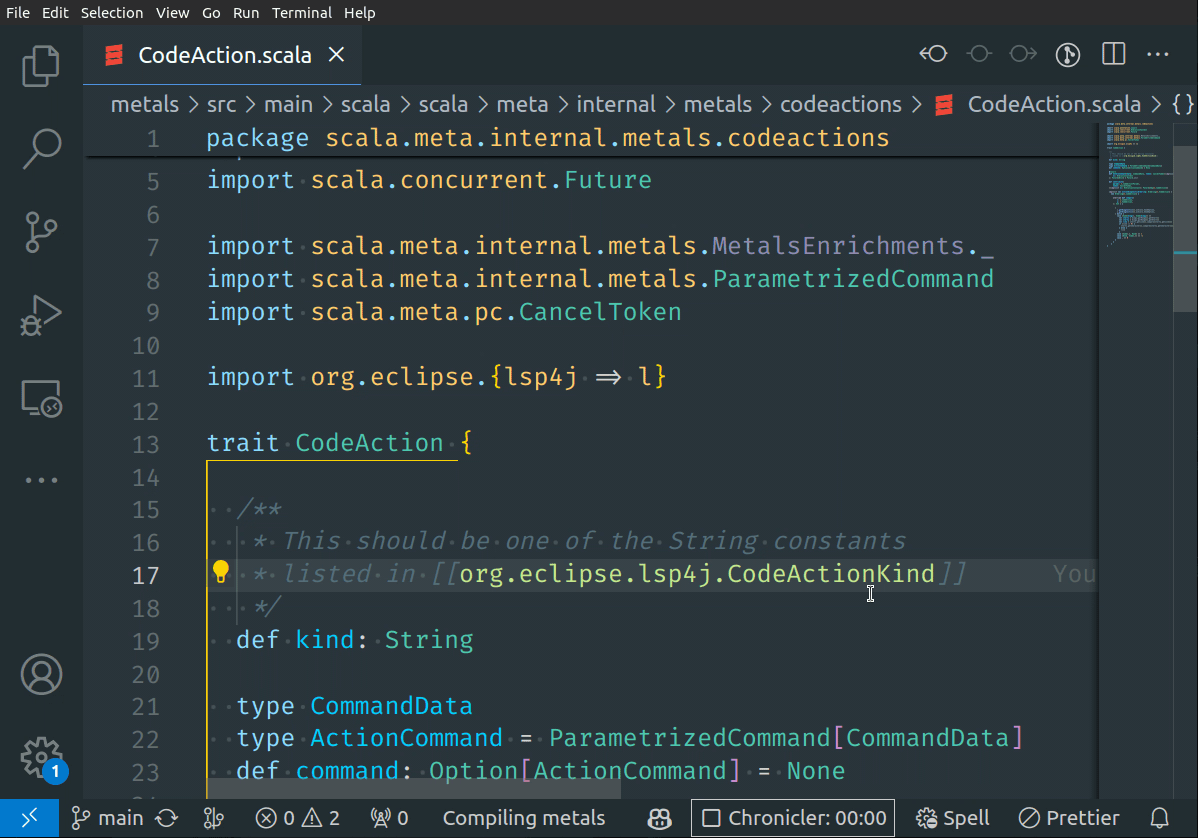Click the metals breadcrumb root
1198x838 pixels.
144,105
